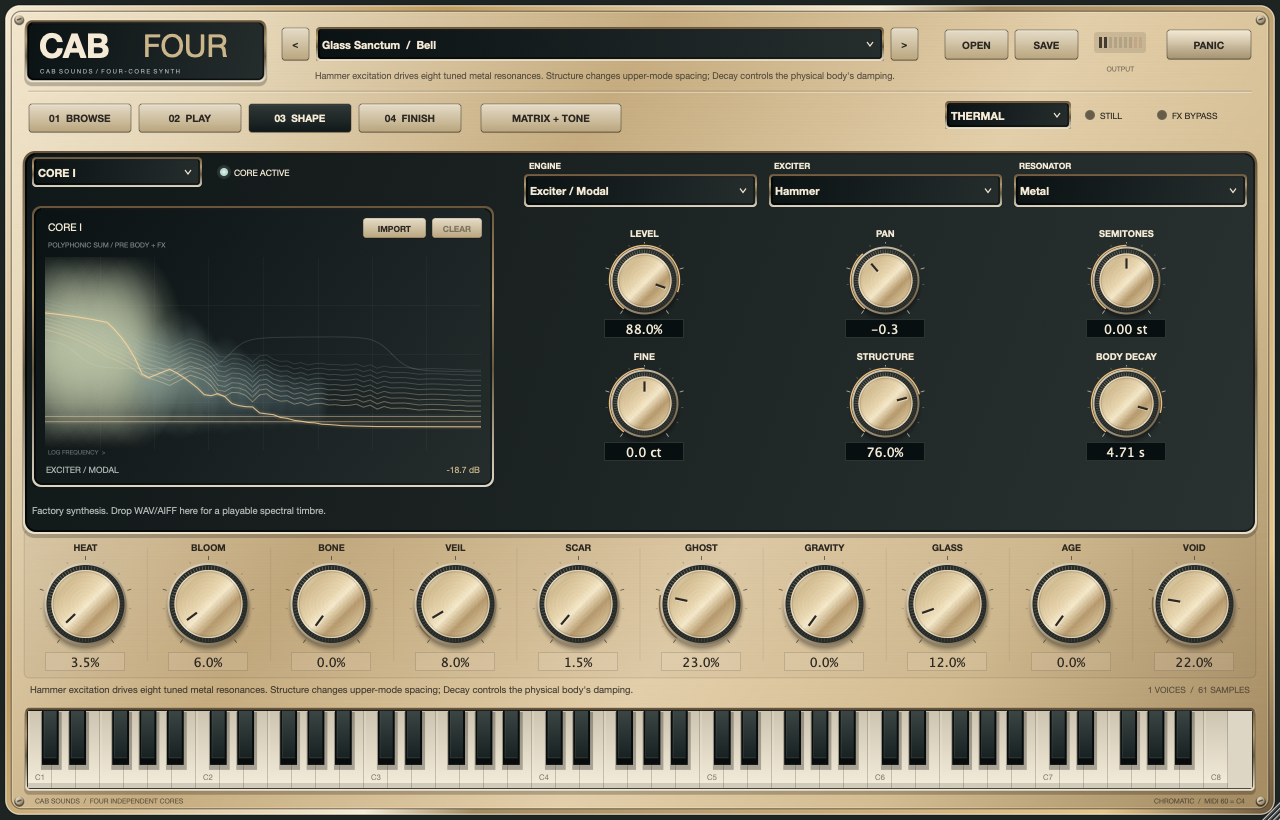
Task: Click the Import button in Core I
Action: click(x=394, y=228)
